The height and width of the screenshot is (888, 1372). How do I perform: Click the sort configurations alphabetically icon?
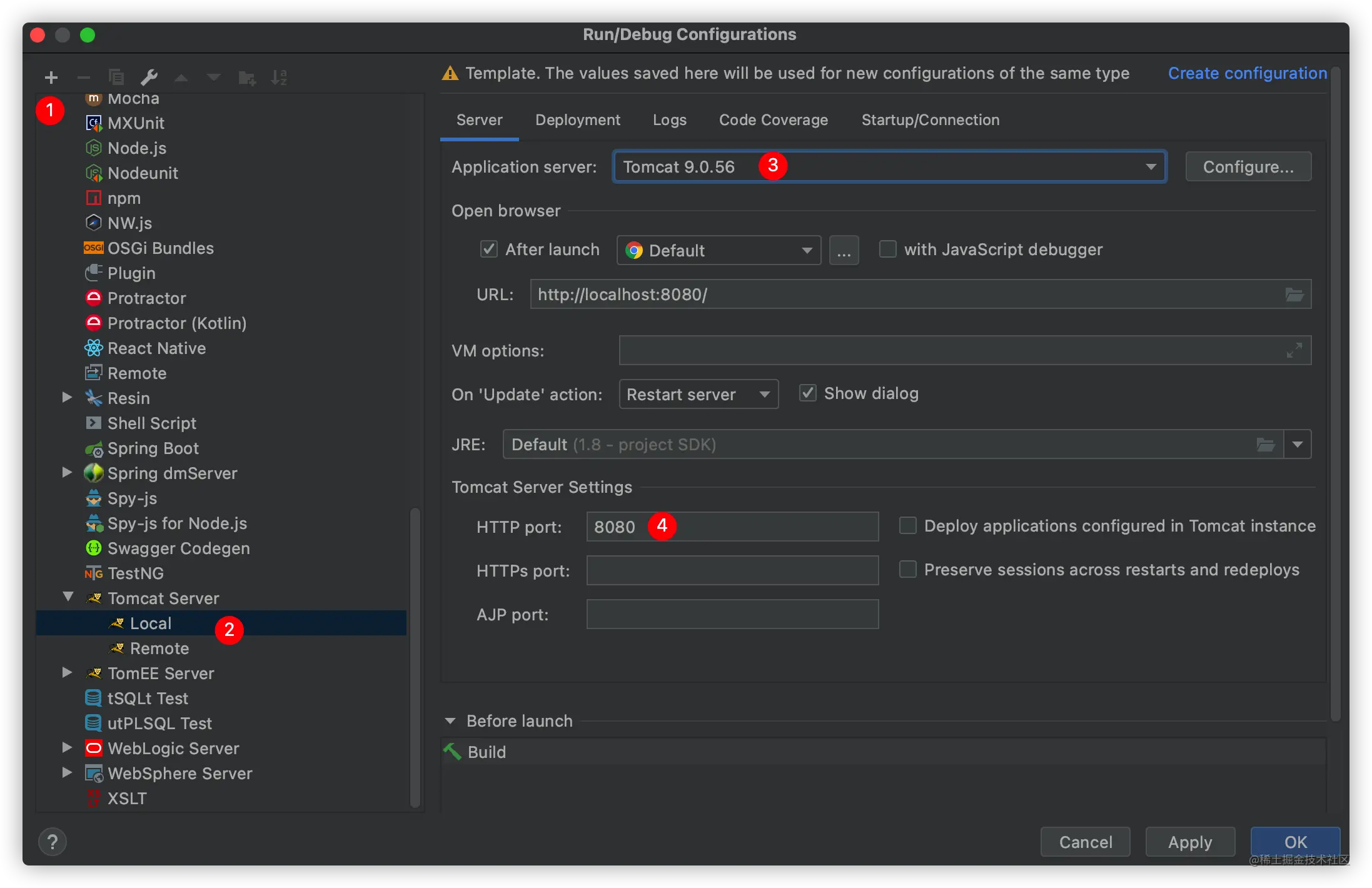(279, 78)
